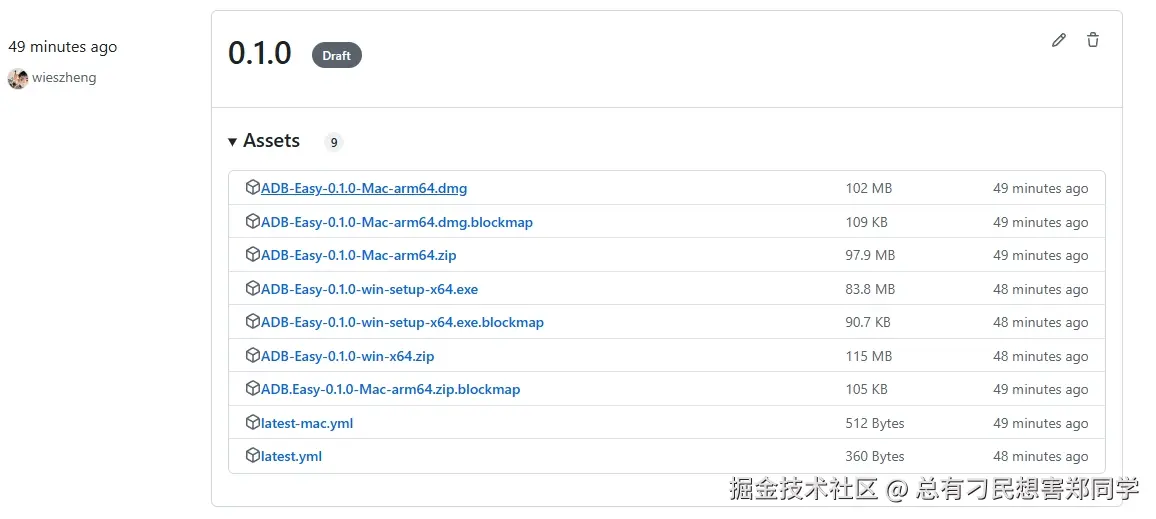Image resolution: width=1156 pixels, height=519 pixels.
Task: Click package icon beside win-setup-x64.exe.blockmap
Action: click(x=253, y=321)
